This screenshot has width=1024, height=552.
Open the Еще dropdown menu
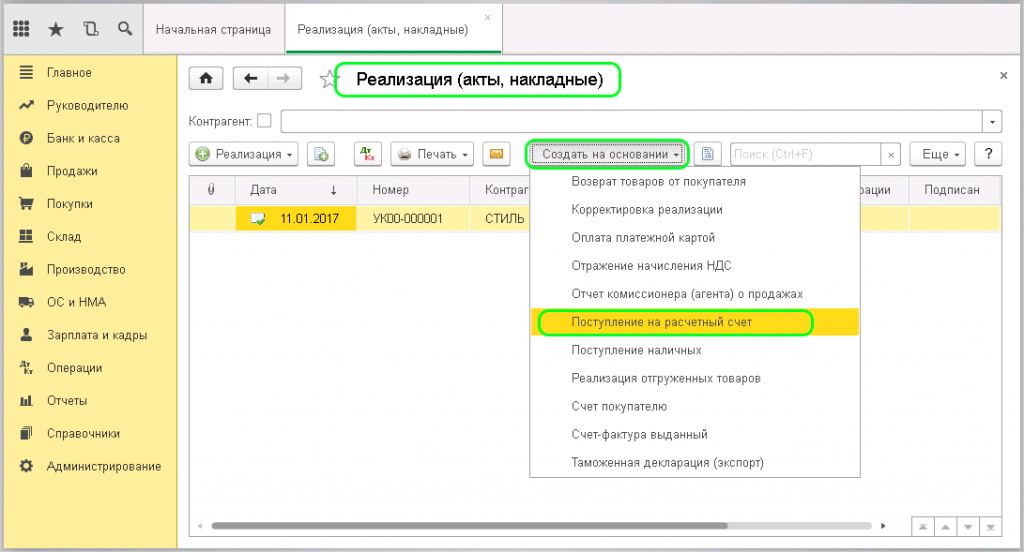pos(937,154)
